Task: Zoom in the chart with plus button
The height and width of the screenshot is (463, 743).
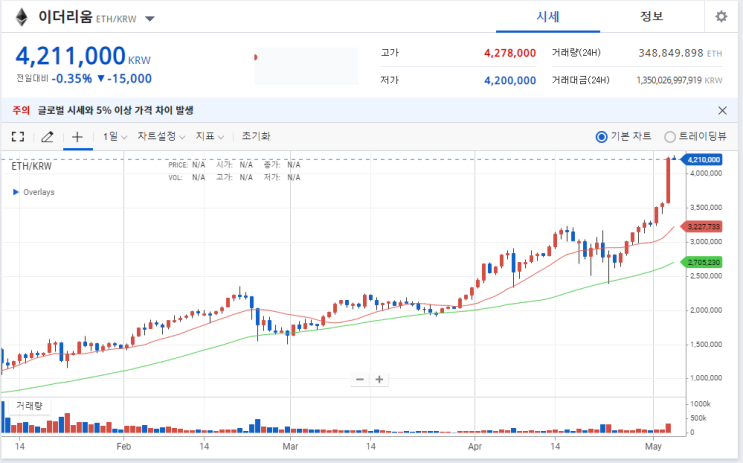Action: 379,379
